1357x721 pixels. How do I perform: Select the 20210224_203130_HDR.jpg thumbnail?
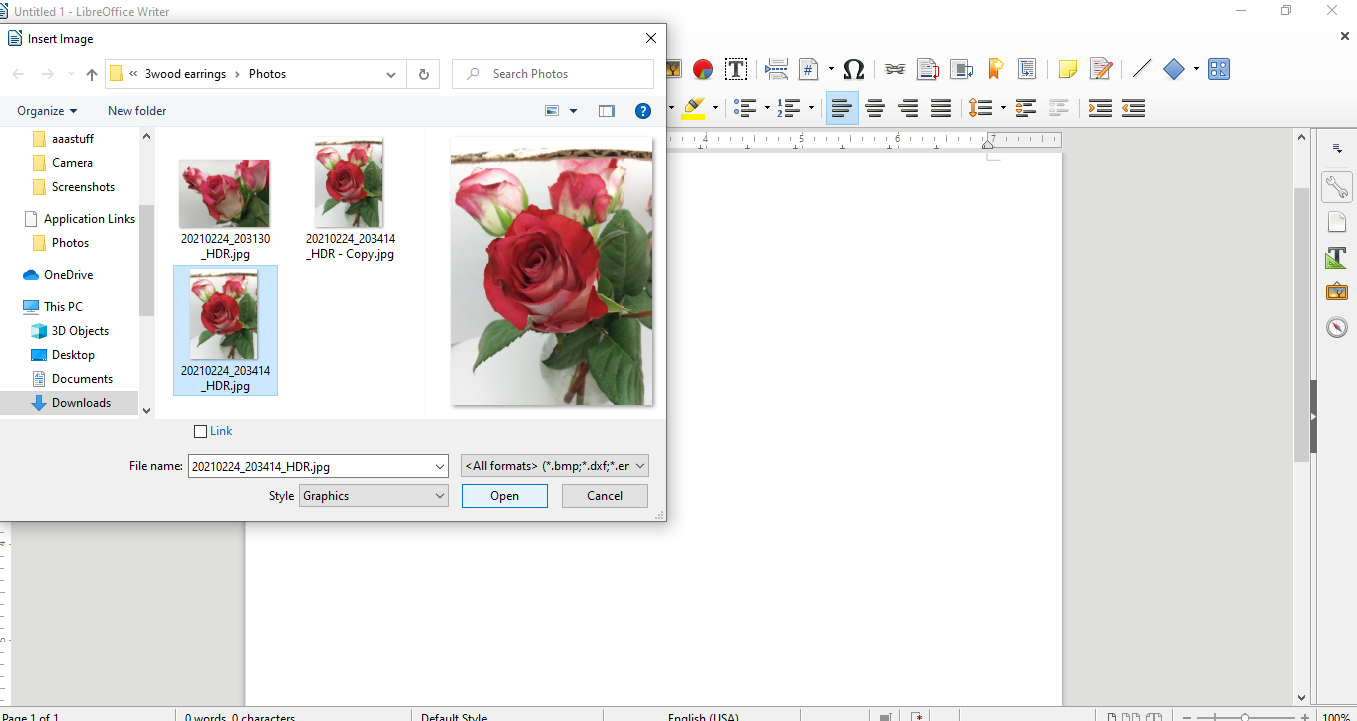click(224, 193)
